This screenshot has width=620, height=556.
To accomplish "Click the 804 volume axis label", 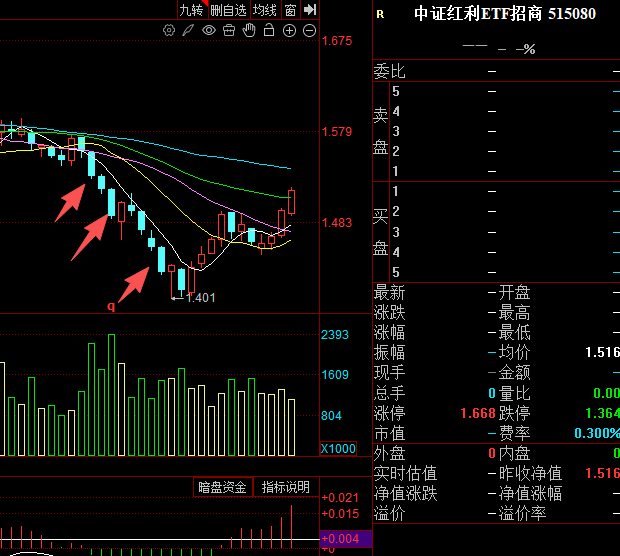I will tap(331, 416).
